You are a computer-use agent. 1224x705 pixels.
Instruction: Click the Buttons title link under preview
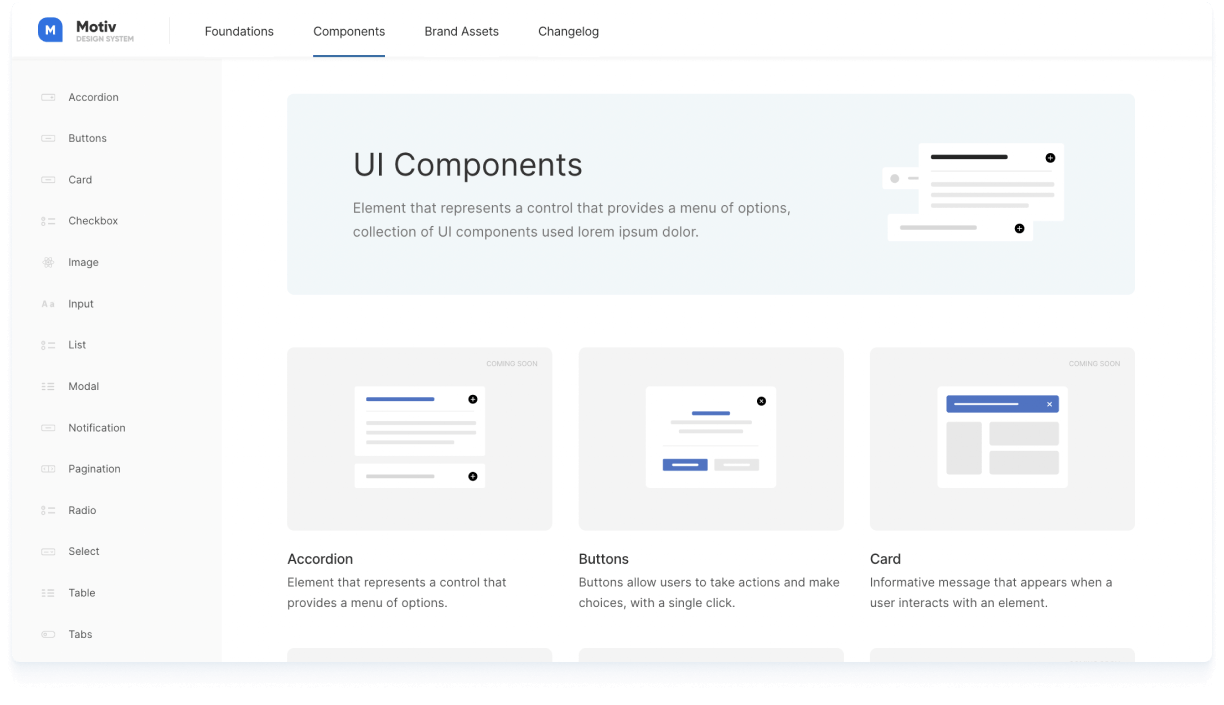click(x=604, y=559)
